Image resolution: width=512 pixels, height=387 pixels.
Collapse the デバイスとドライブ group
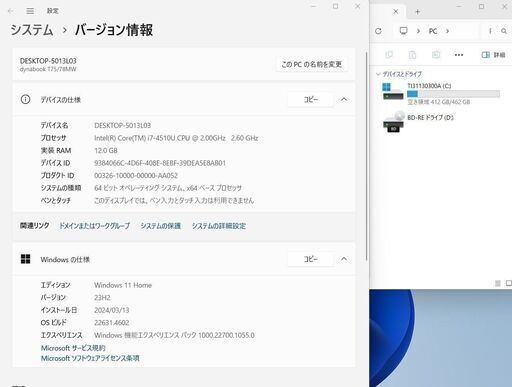point(378,74)
